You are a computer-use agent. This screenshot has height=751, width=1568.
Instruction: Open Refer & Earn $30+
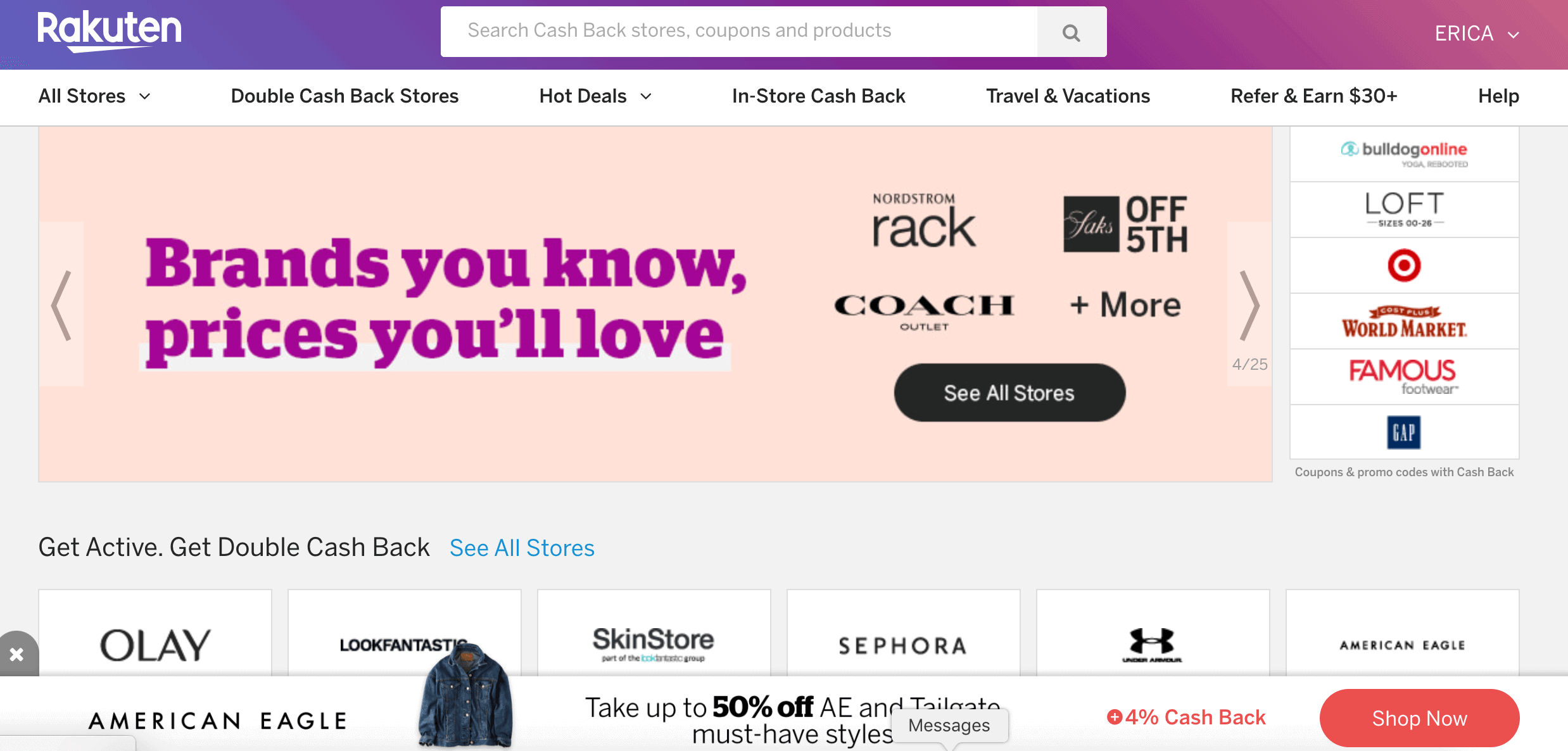(1313, 96)
